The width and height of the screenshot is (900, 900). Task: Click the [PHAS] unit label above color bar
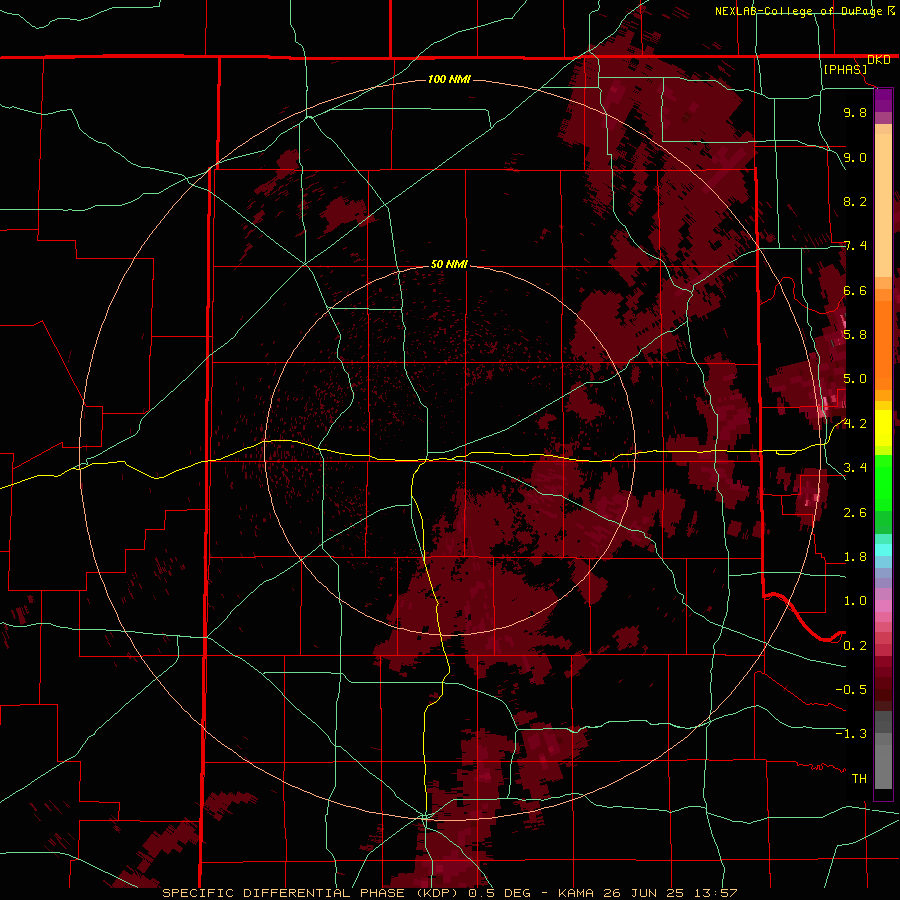[x=845, y=69]
